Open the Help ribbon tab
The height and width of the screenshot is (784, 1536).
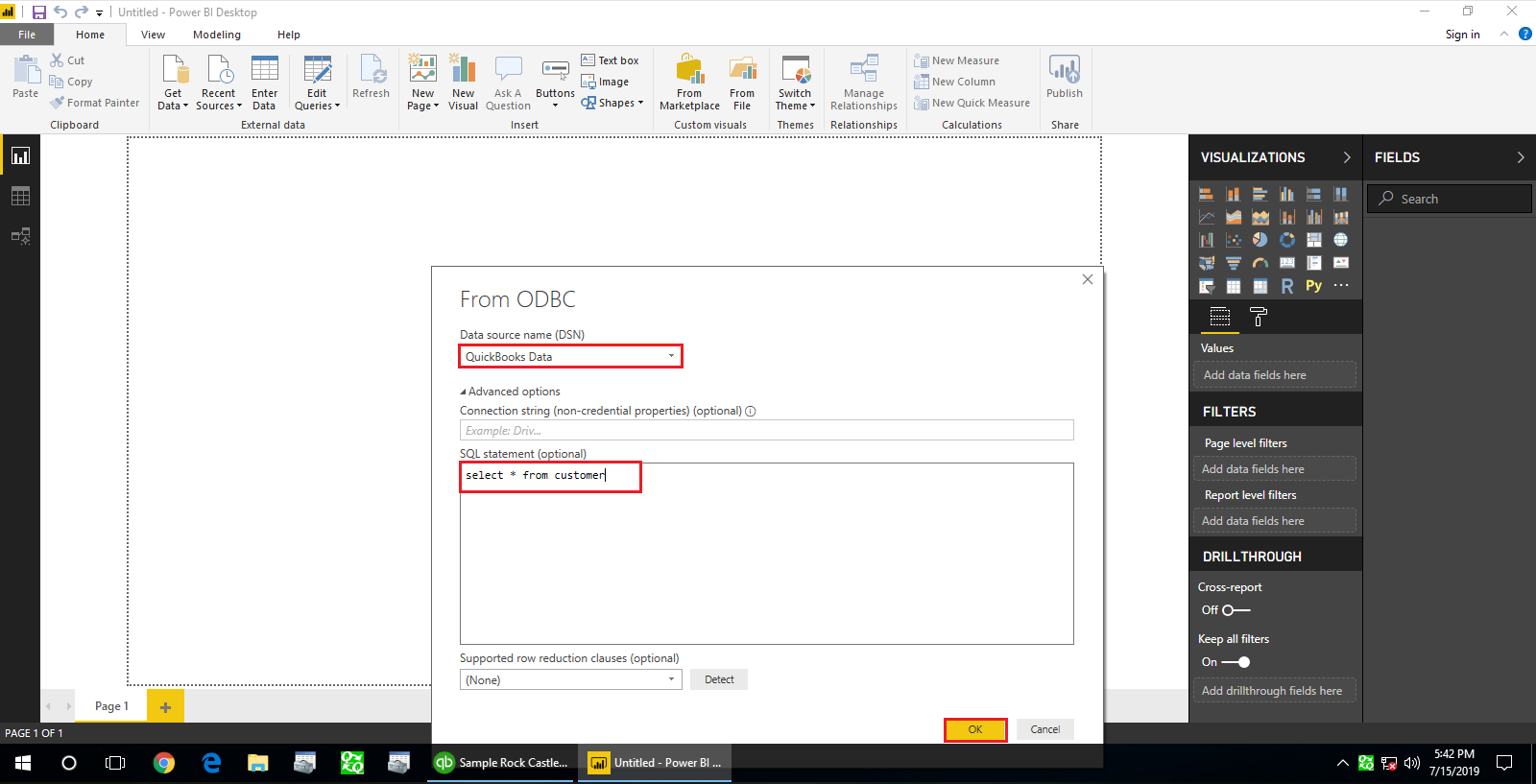pyautogui.click(x=289, y=35)
